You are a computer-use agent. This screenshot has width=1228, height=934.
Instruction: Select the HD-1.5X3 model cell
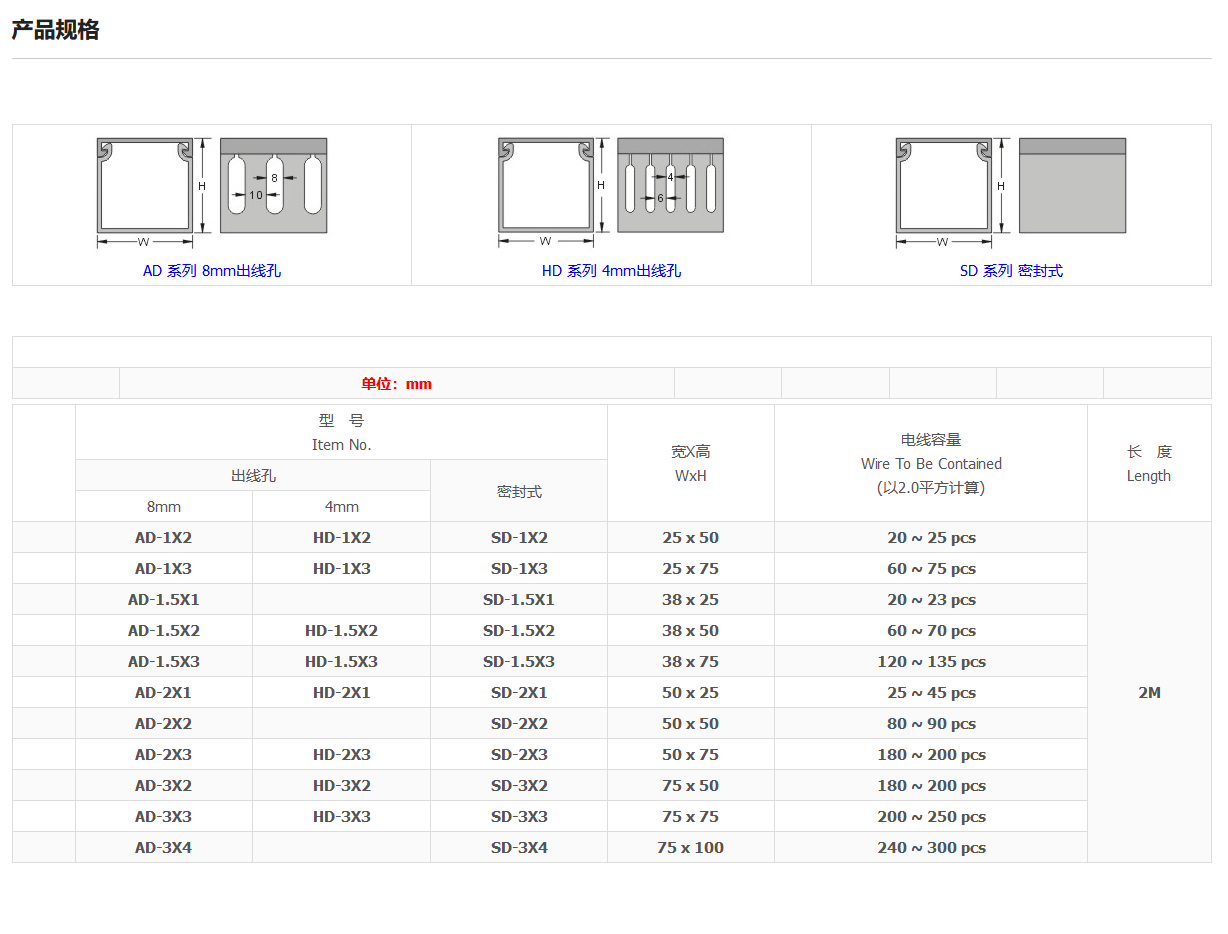pos(341,662)
